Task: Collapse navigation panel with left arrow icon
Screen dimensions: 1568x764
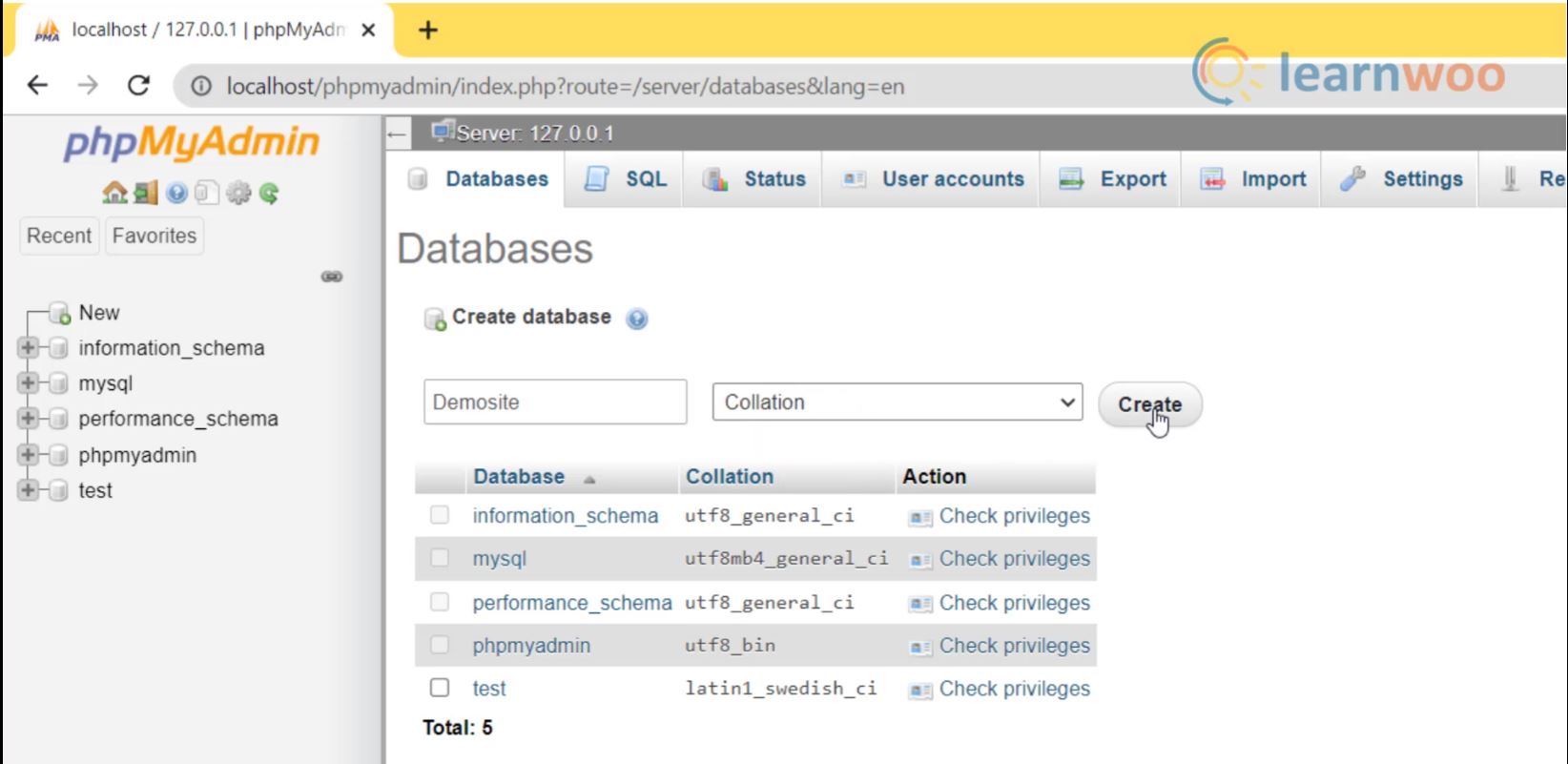Action: click(x=398, y=134)
